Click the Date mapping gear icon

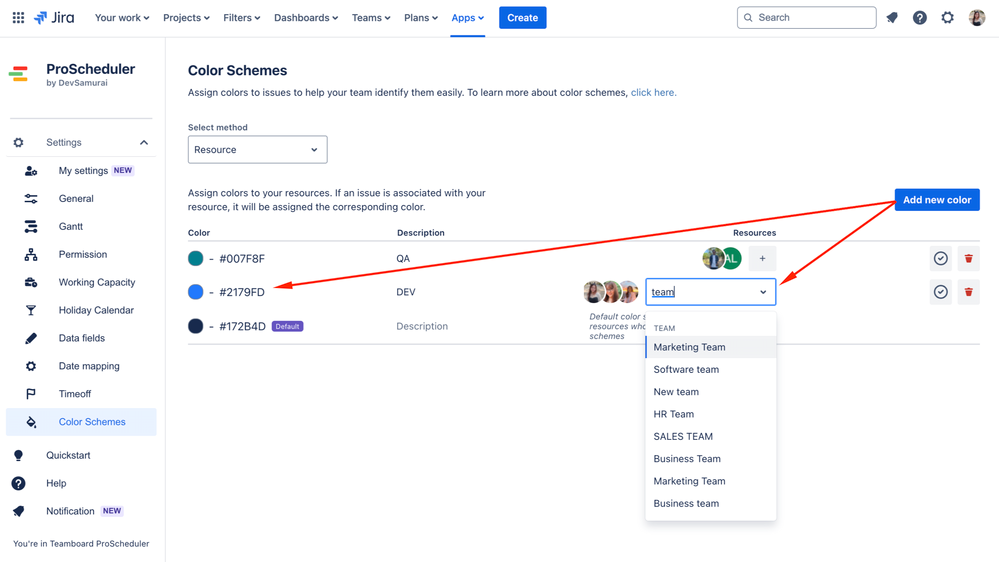(31, 366)
